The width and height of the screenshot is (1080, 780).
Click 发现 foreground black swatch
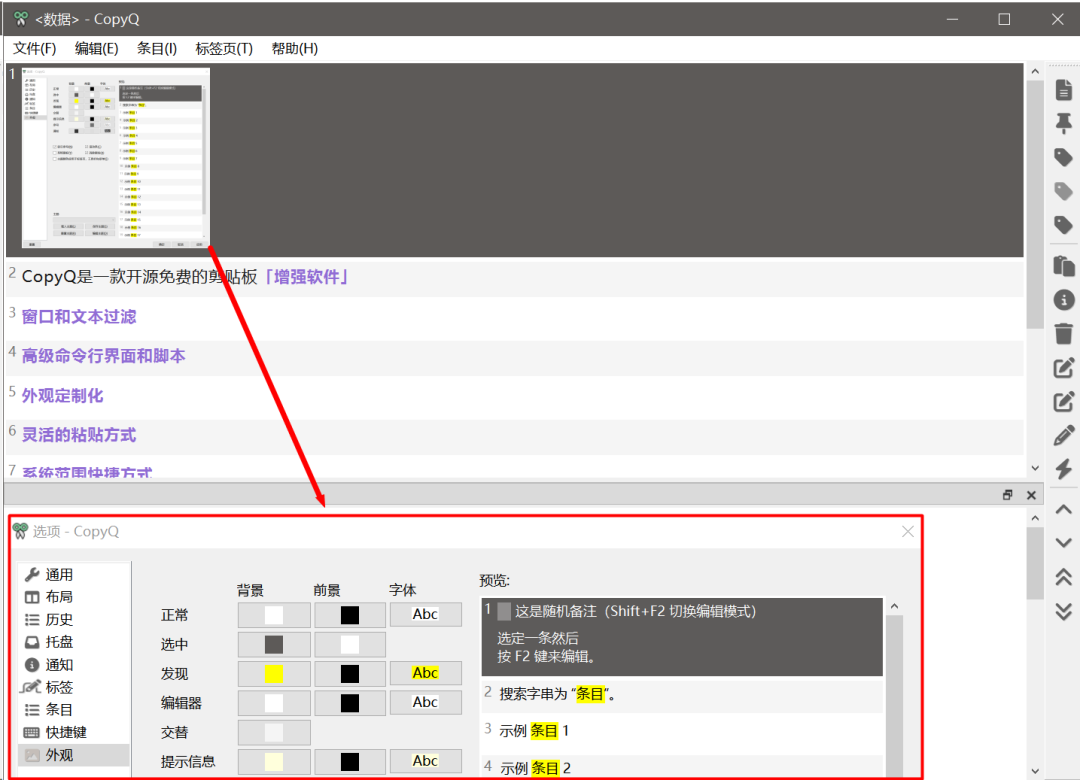tap(350, 674)
